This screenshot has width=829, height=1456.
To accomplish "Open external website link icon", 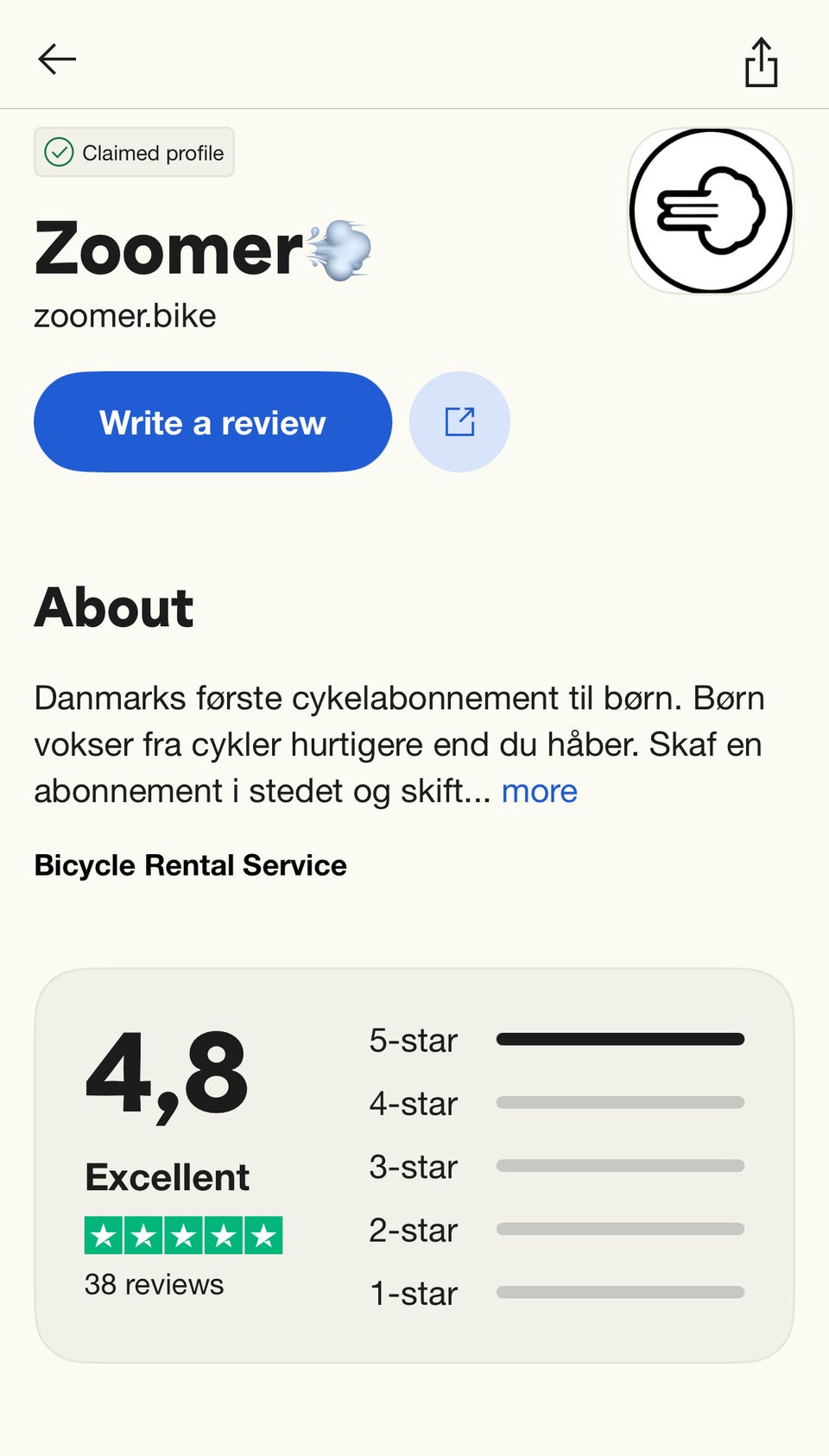I will point(459,422).
